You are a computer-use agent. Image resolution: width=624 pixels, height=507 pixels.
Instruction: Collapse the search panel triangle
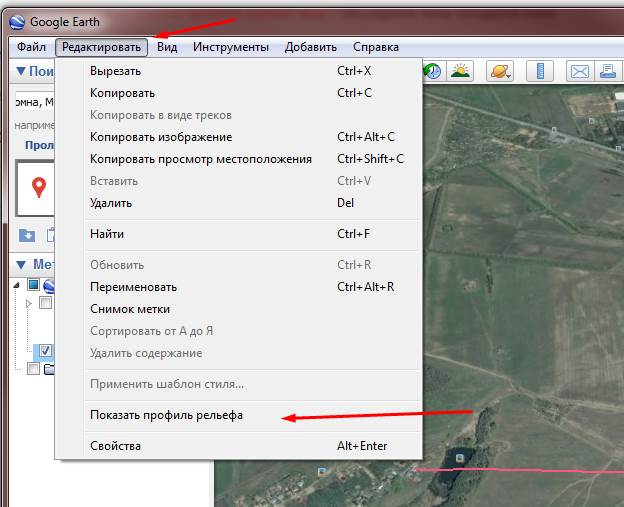pos(19,72)
